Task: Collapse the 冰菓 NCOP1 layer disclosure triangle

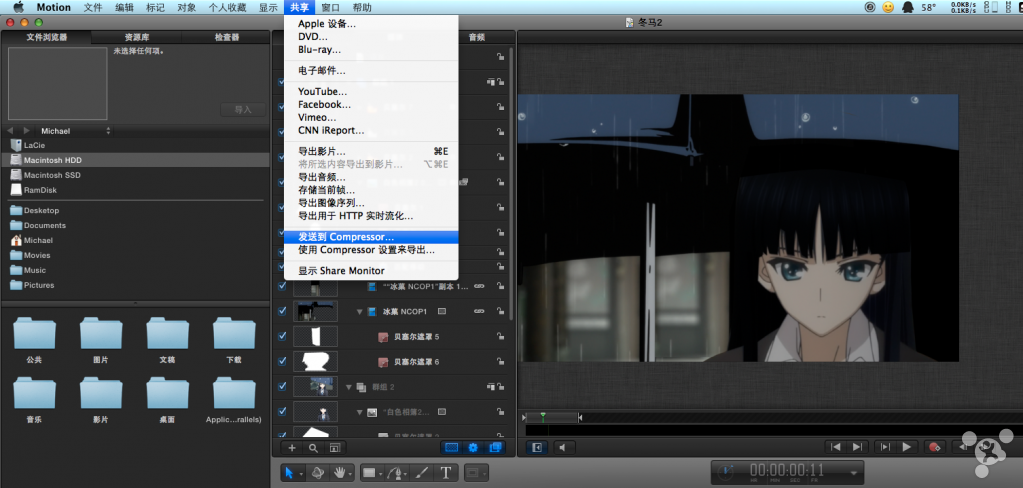Action: point(359,312)
